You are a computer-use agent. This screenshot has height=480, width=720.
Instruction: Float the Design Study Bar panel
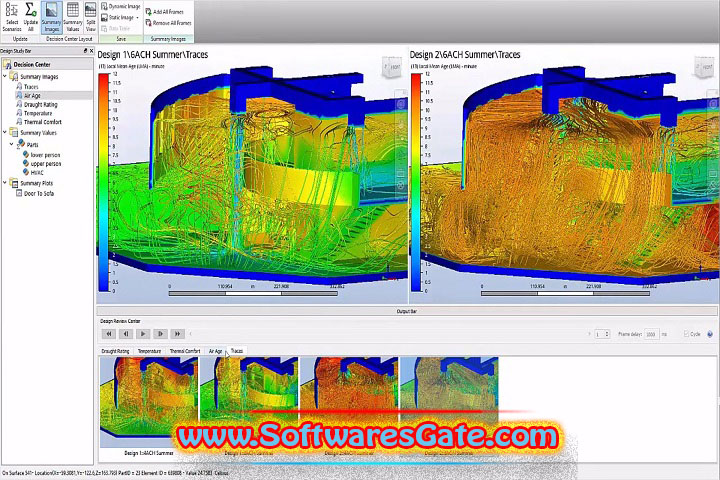85,51
